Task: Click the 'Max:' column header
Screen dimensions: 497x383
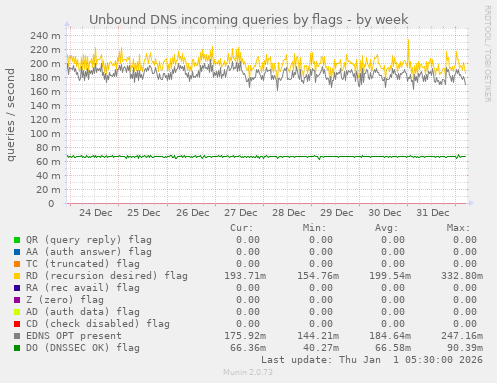Action: 458,228
